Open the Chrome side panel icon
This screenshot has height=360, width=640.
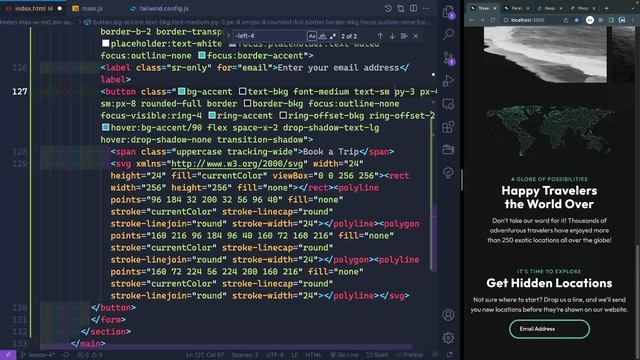(x=611, y=20)
